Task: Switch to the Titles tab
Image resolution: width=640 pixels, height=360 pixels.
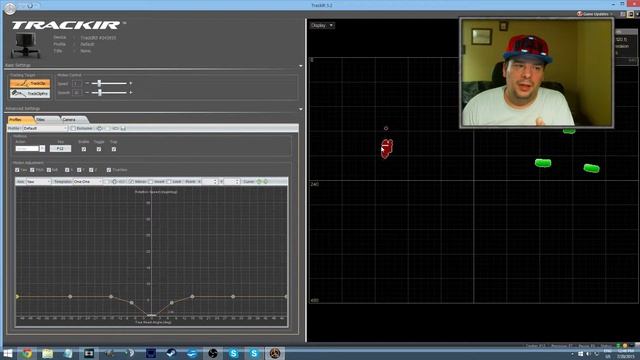Action: [46, 120]
